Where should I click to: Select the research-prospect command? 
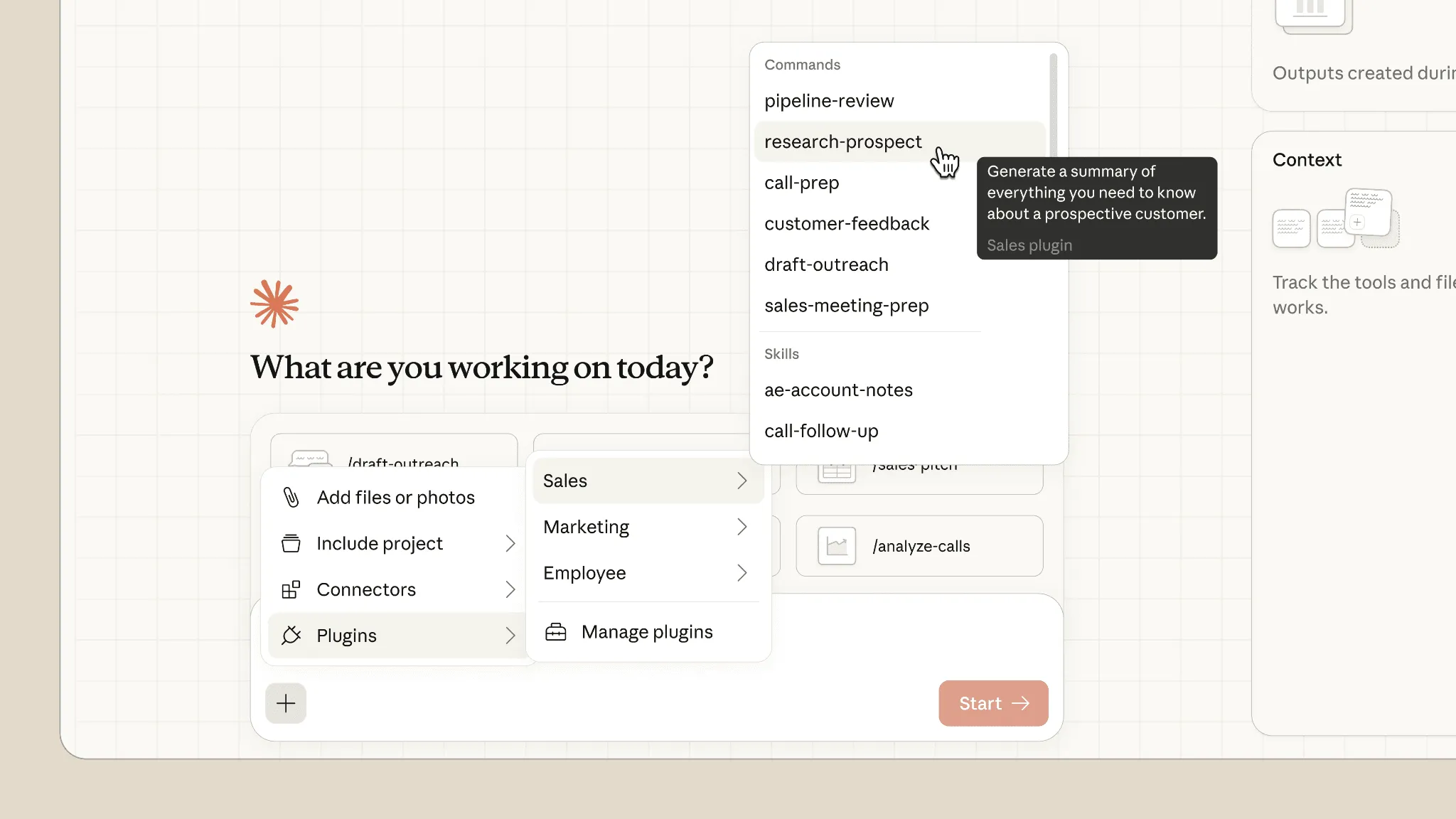click(x=843, y=141)
